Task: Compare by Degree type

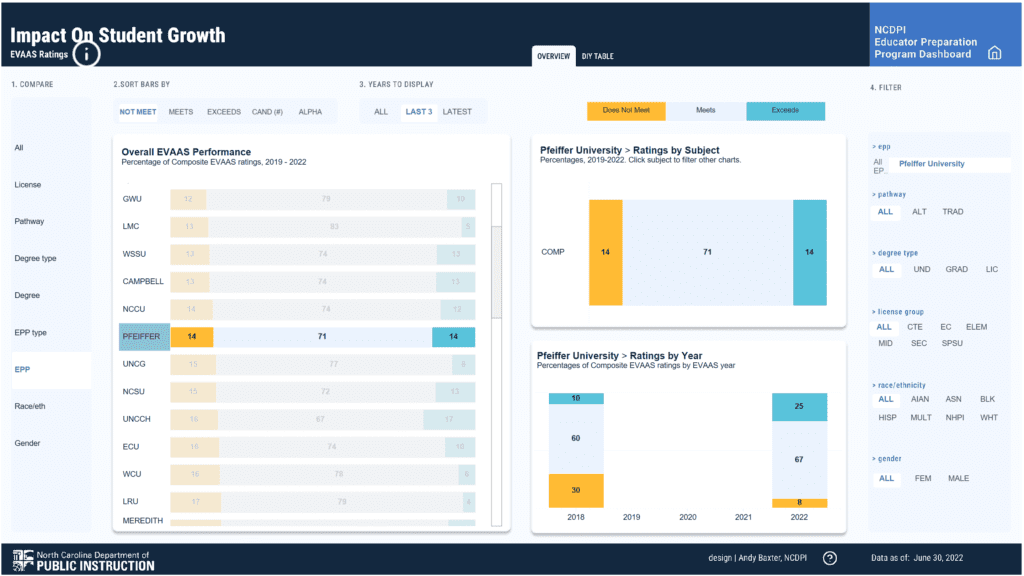Action: 35,259
